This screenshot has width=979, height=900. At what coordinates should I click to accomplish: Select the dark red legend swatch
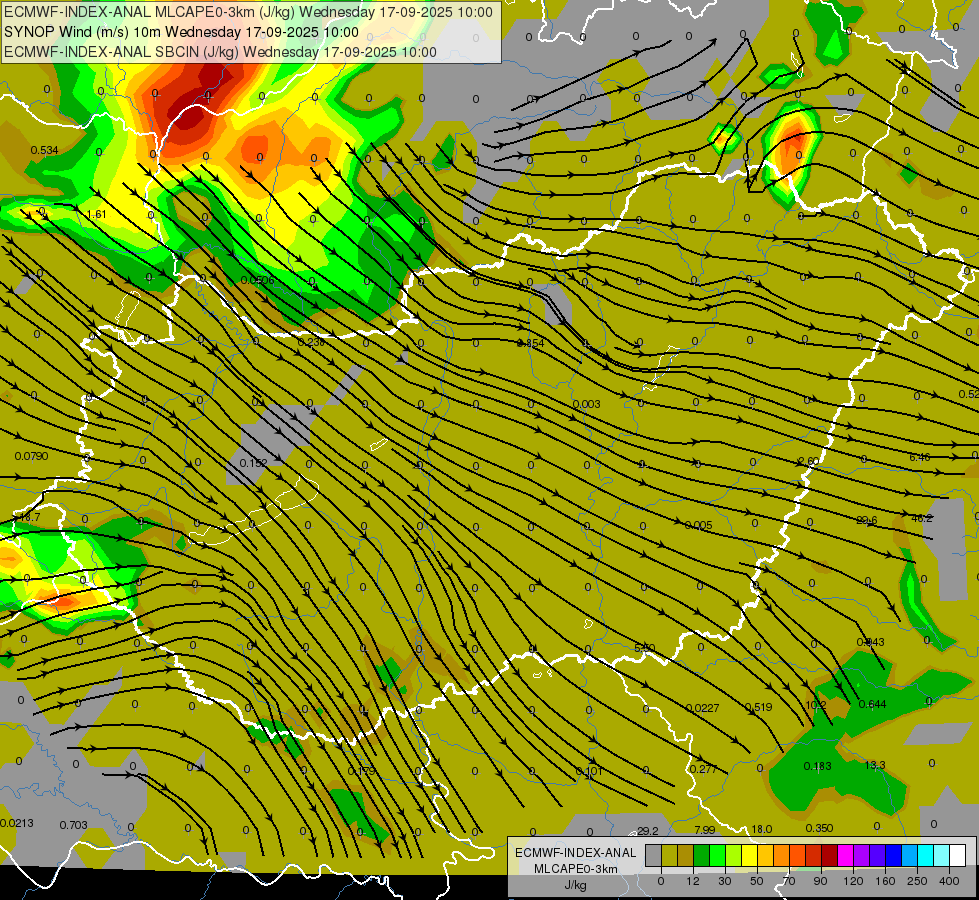(x=830, y=856)
